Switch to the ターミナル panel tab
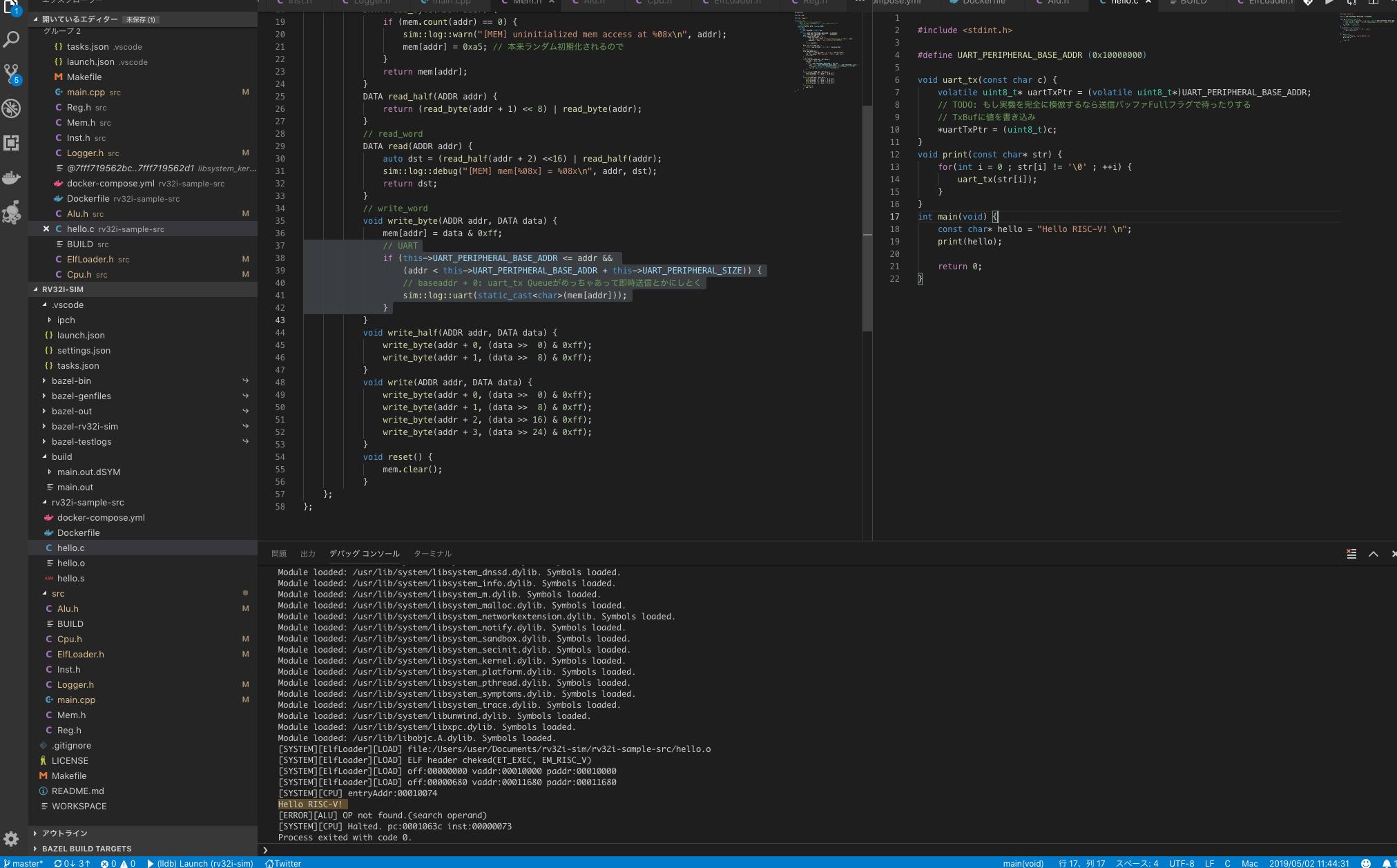 (x=432, y=554)
